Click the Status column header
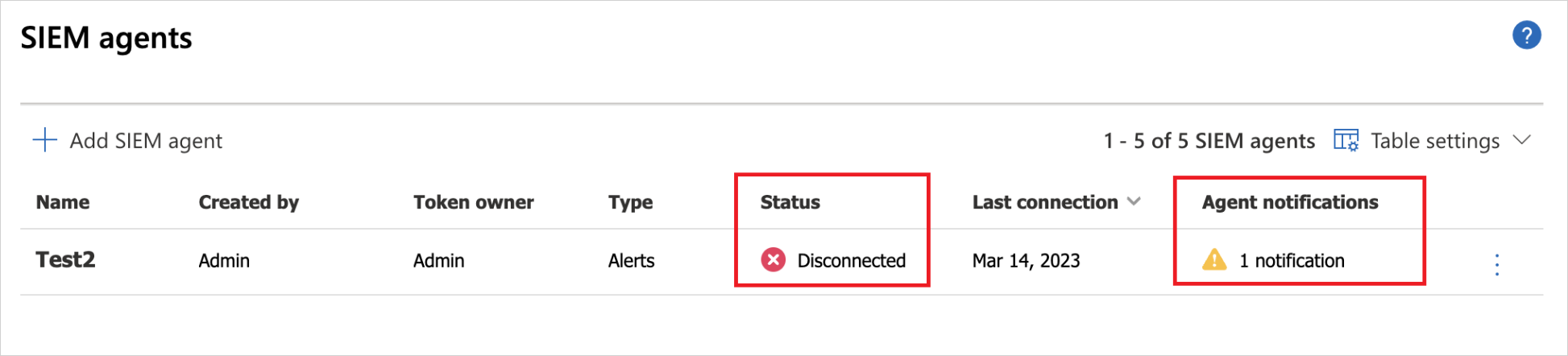Viewport: 1568px width, 356px height. coord(790,202)
